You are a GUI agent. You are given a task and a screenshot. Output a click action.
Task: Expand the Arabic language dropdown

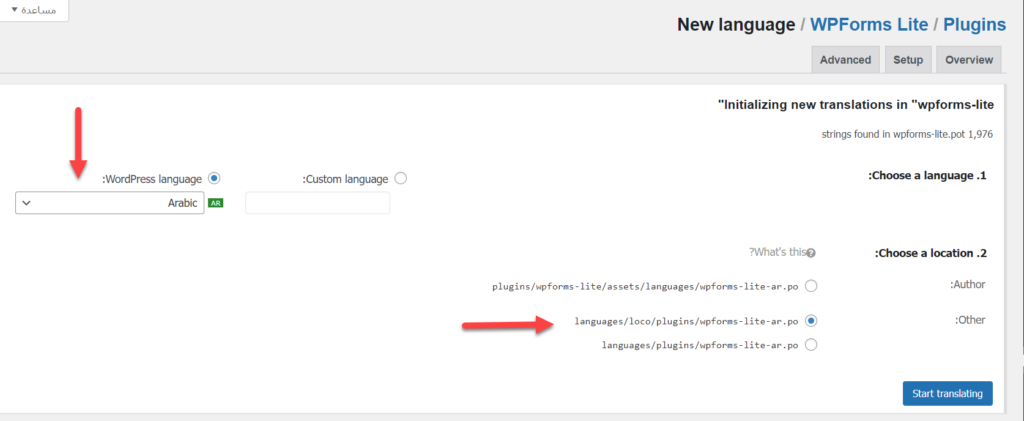point(110,203)
